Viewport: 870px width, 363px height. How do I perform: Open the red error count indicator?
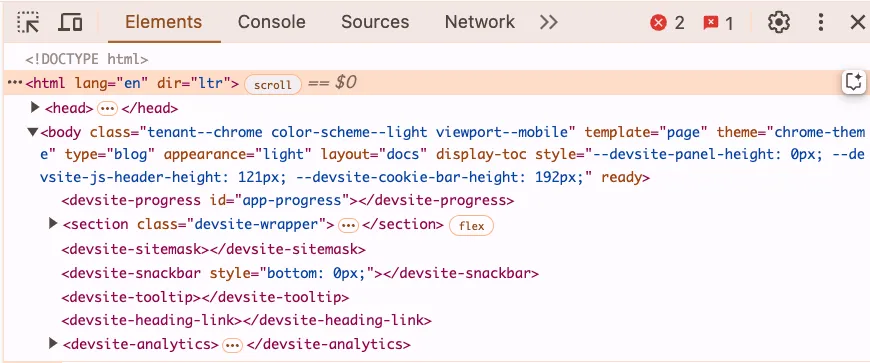(667, 23)
